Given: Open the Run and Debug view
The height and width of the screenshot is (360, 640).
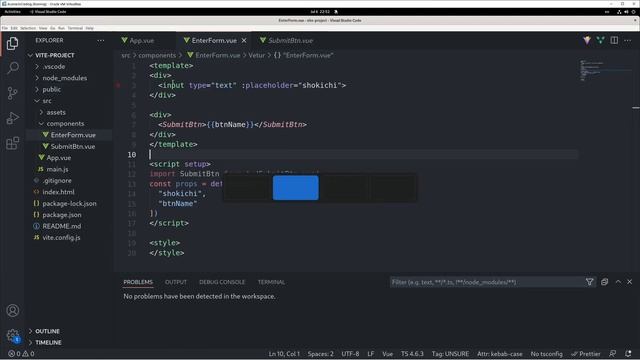Looking at the screenshot, I should (13, 118).
